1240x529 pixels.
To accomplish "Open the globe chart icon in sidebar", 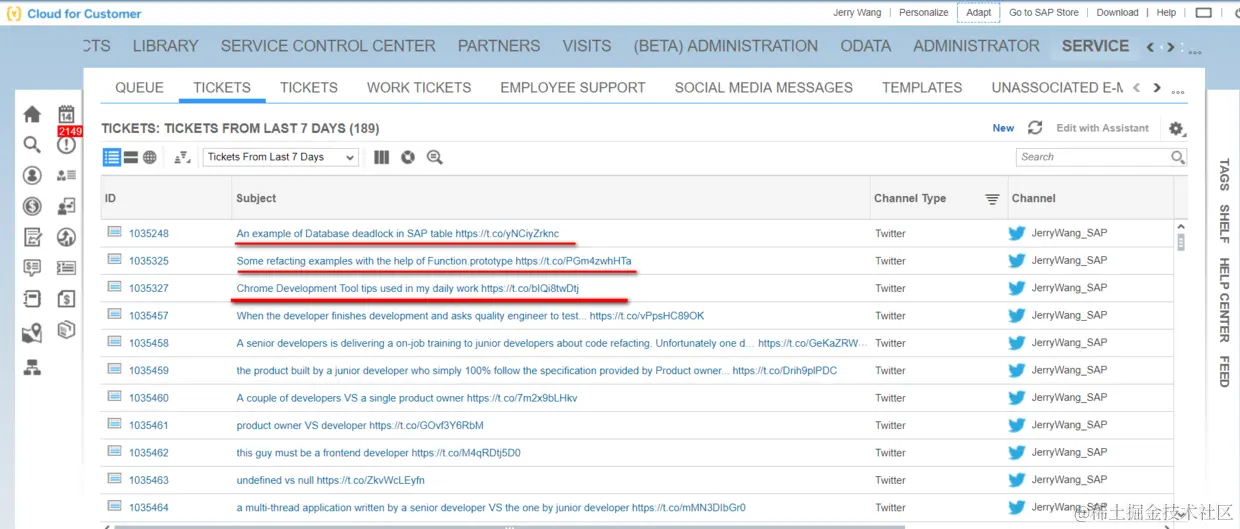I will [x=66, y=237].
